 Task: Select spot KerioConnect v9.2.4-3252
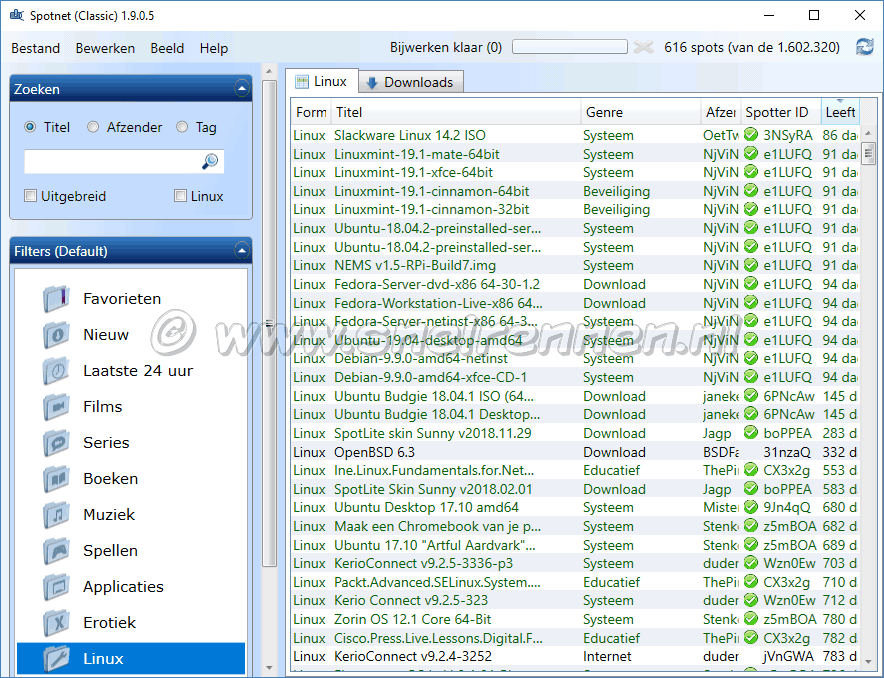(575, 656)
